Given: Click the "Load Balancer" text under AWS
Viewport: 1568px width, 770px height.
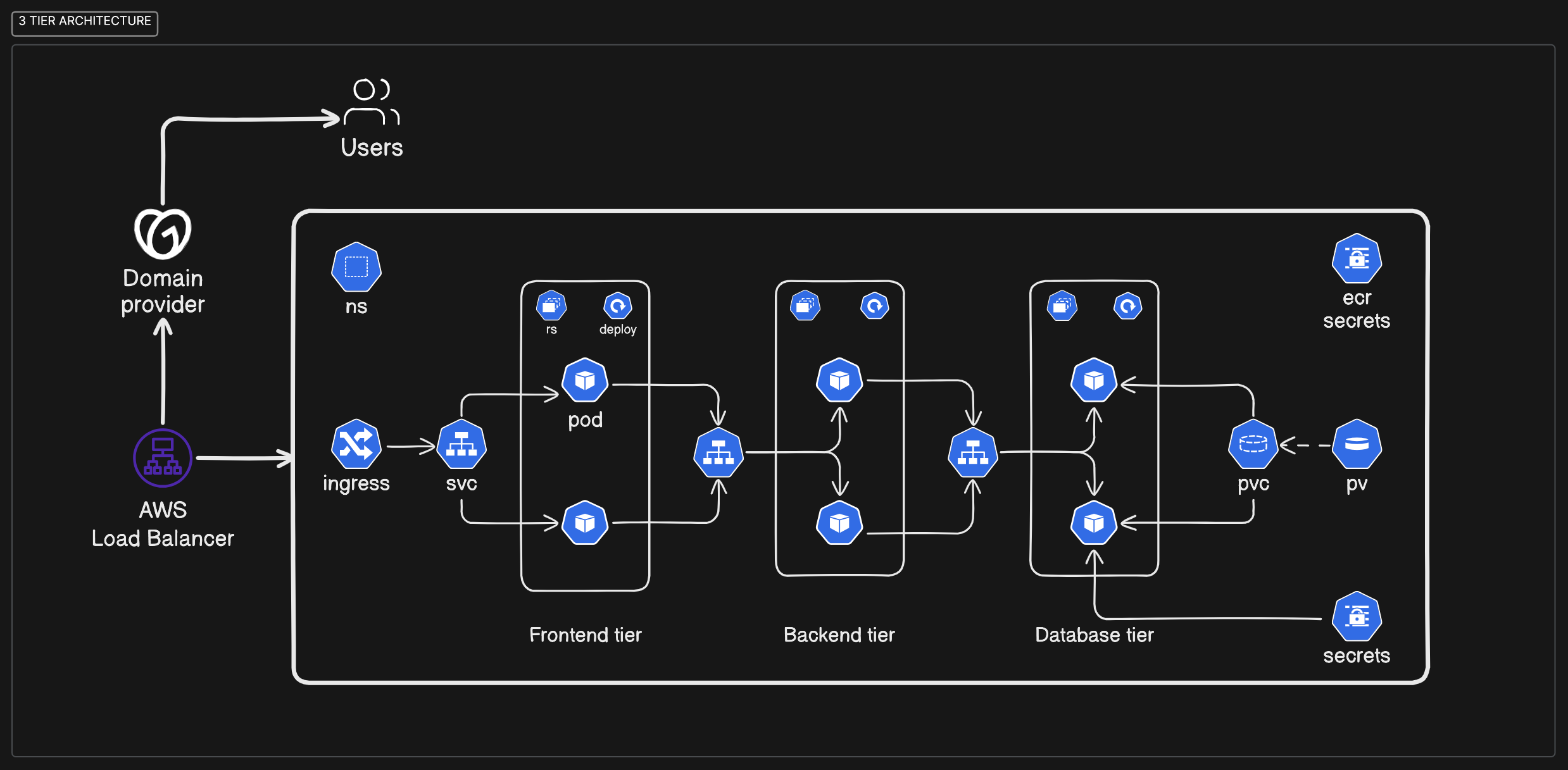Looking at the screenshot, I should (x=163, y=538).
